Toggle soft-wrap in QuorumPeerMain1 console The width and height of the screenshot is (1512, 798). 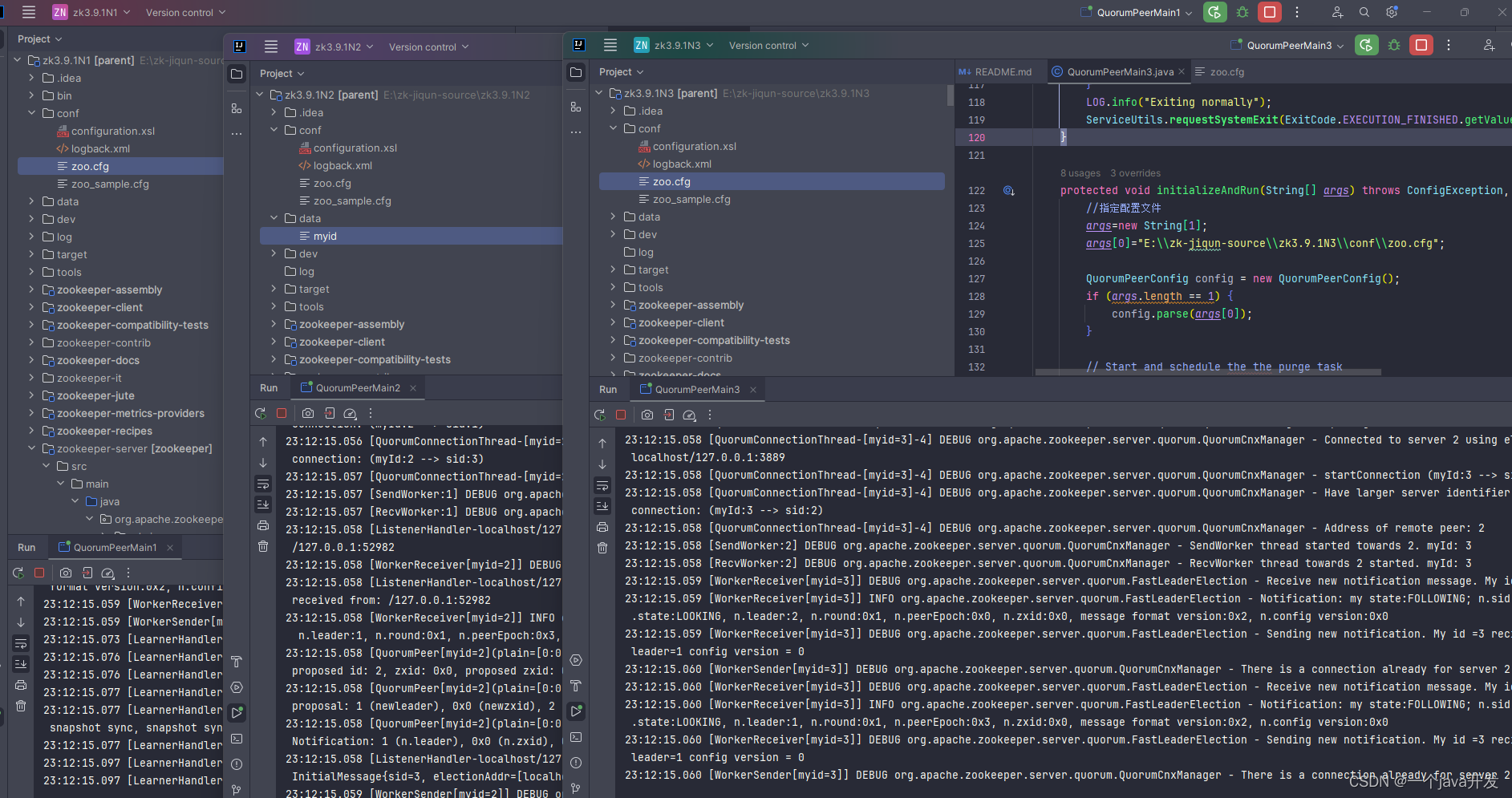click(x=21, y=643)
